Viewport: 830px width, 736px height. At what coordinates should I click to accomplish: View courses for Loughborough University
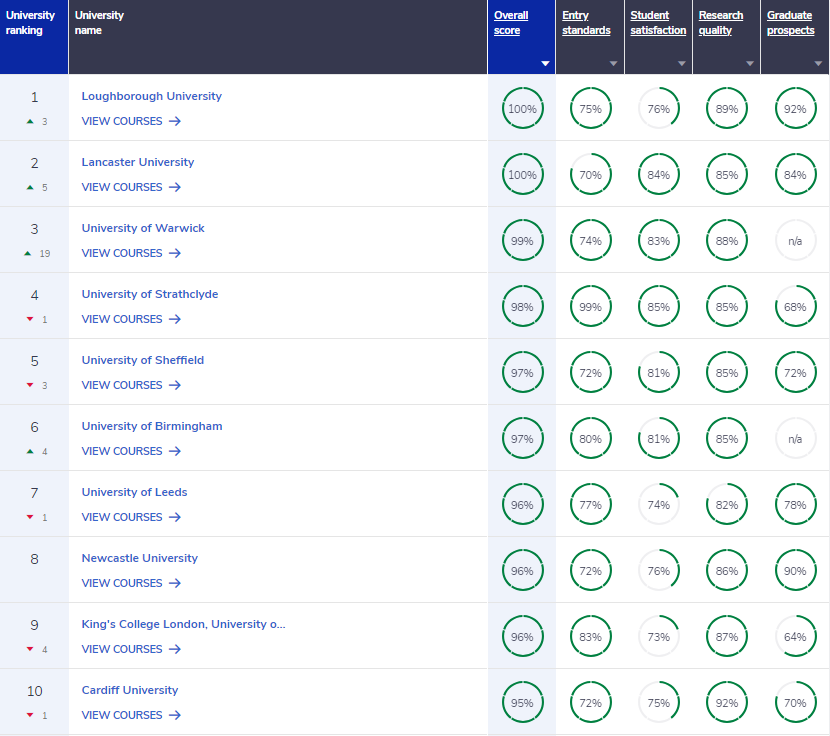pyautogui.click(x=131, y=121)
